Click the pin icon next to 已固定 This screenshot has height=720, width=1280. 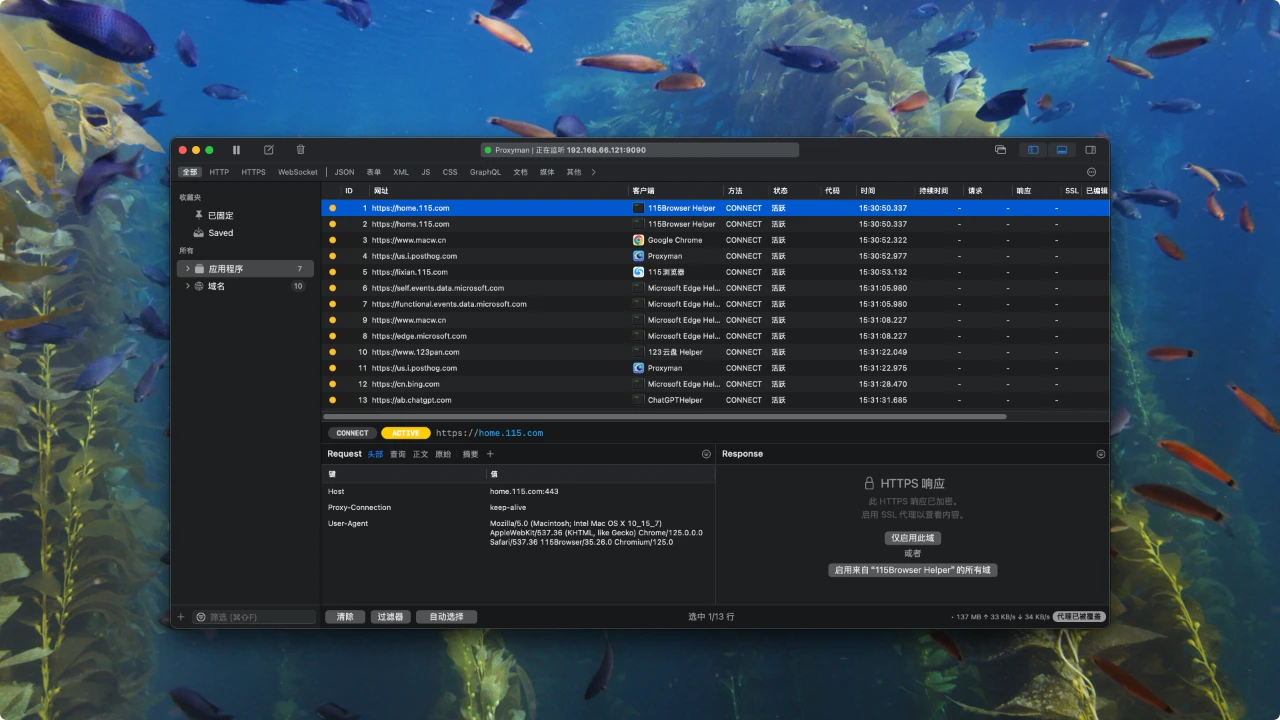point(199,215)
